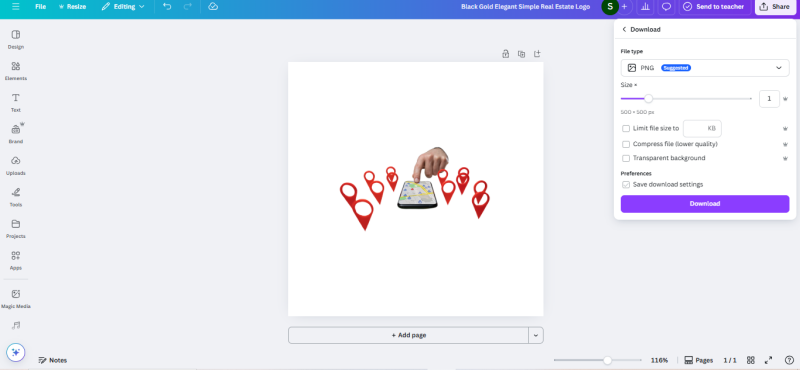Screen dimensions: 800x370
Task: Open the Projects panel
Action: click(x=16, y=229)
